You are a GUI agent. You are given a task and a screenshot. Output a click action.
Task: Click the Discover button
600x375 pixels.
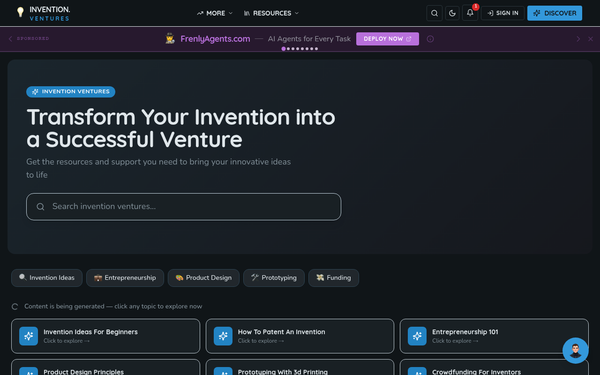554,13
